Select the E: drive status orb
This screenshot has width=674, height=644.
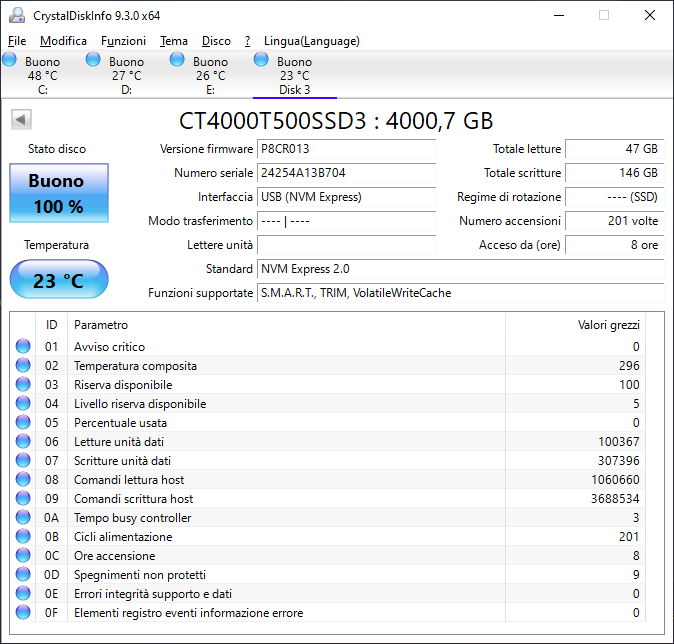click(x=177, y=59)
